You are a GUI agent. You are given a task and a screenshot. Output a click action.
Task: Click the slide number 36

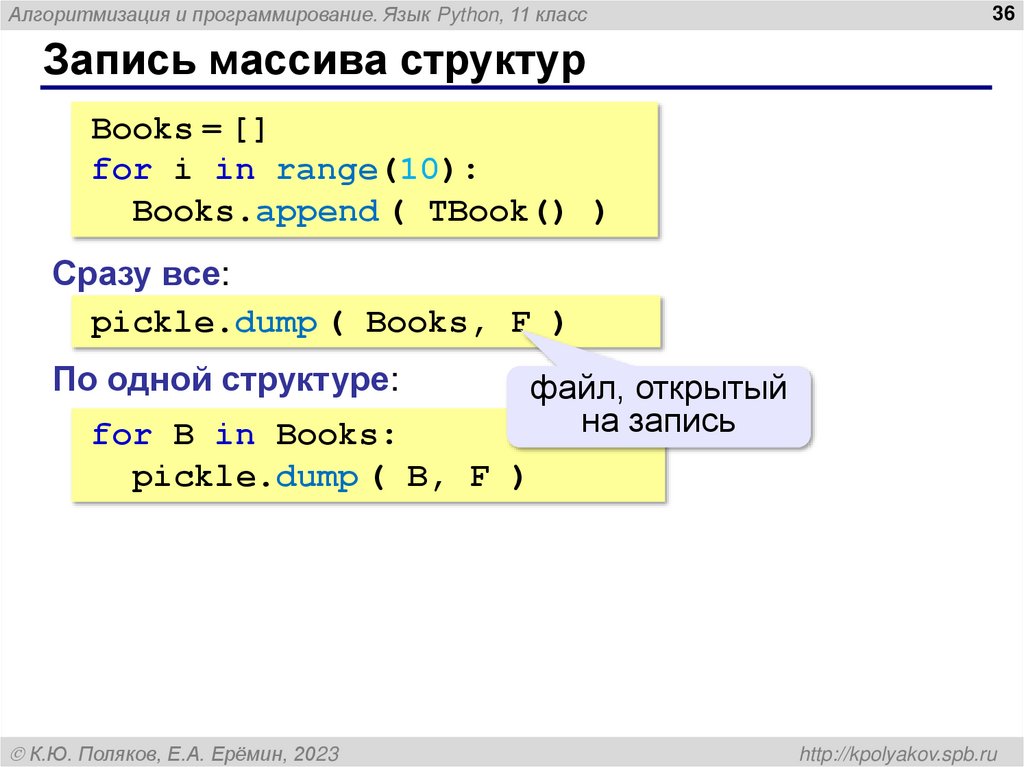(1002, 13)
